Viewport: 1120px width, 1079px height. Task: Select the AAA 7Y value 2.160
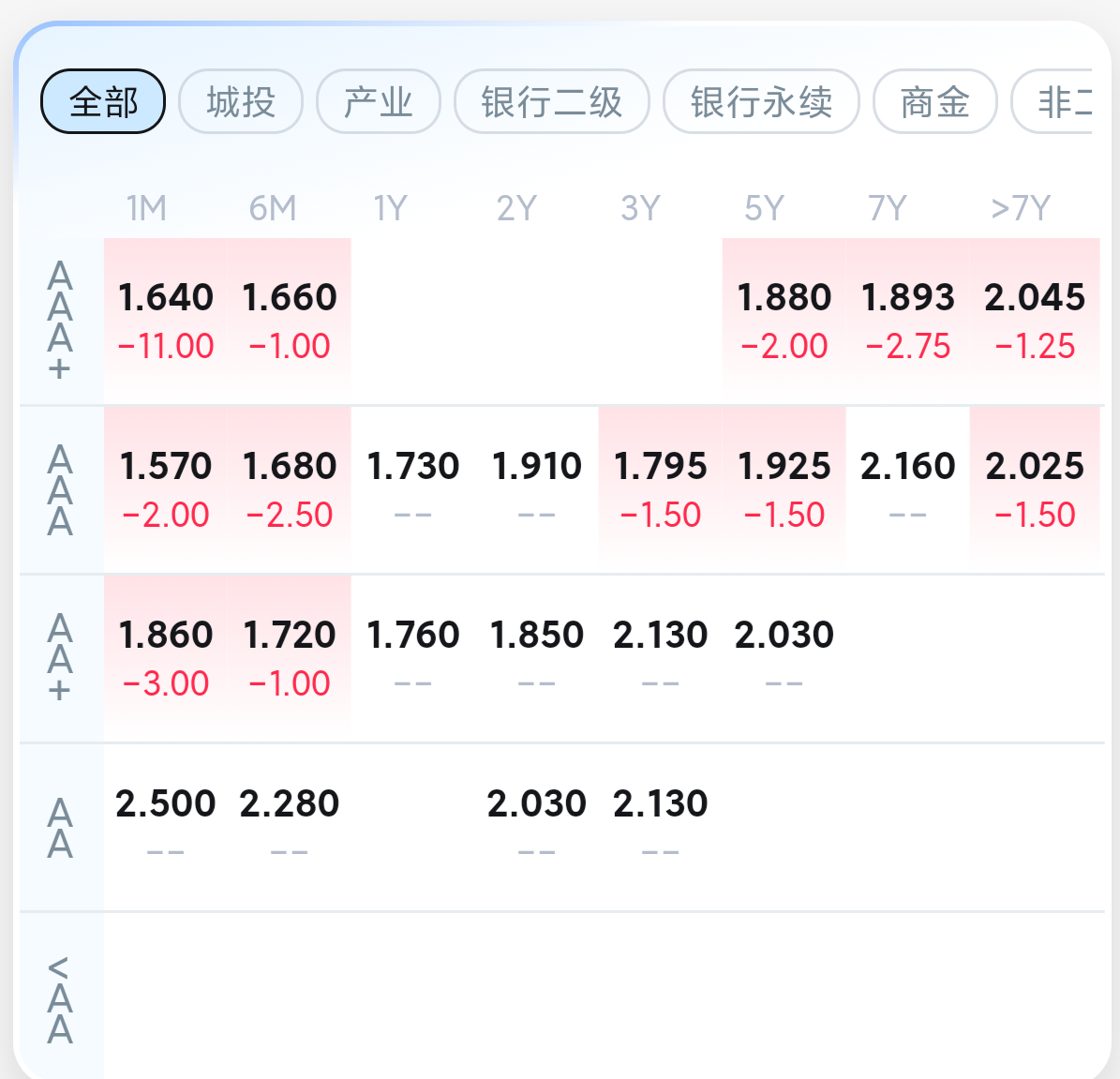(908, 489)
